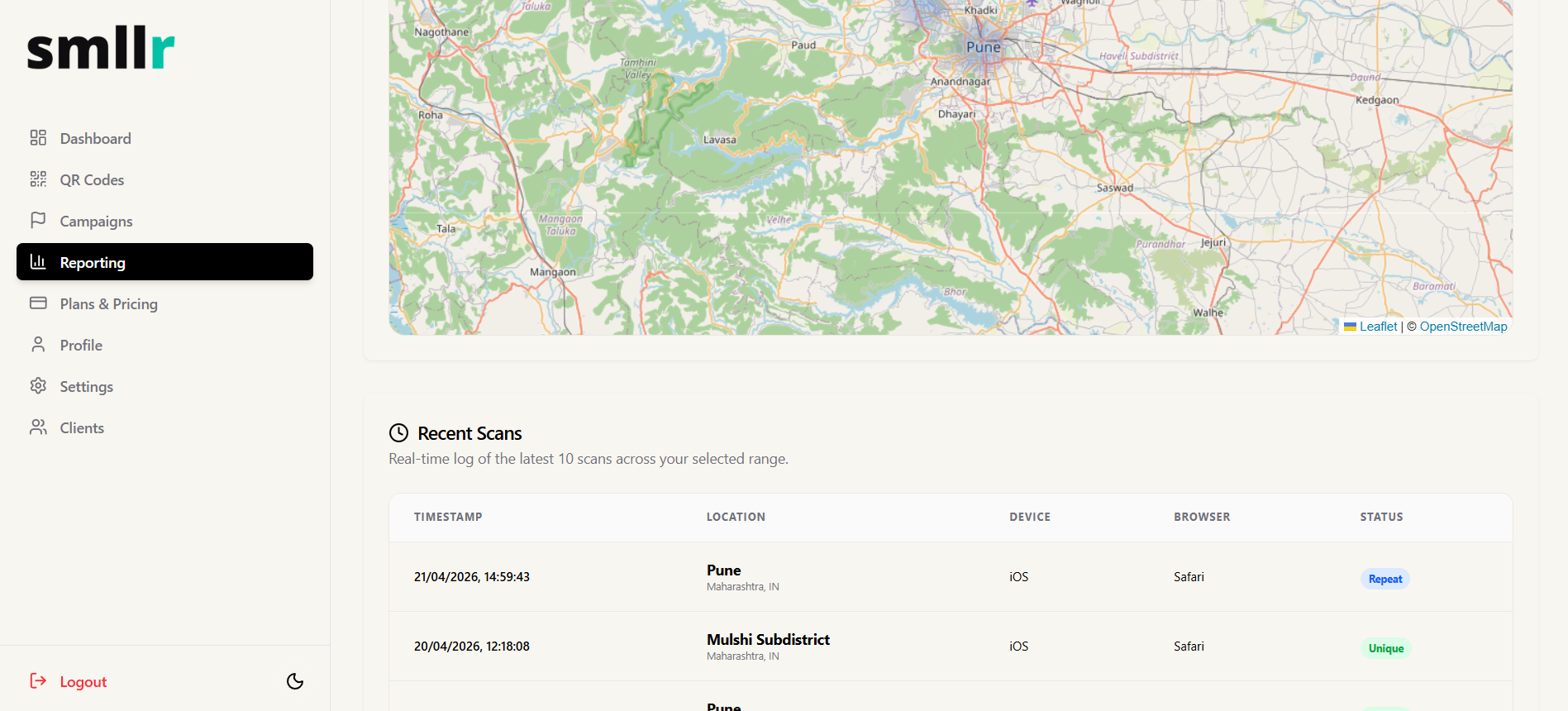The height and width of the screenshot is (711, 1568).
Task: Click the LOCATION column header
Action: pos(736,517)
